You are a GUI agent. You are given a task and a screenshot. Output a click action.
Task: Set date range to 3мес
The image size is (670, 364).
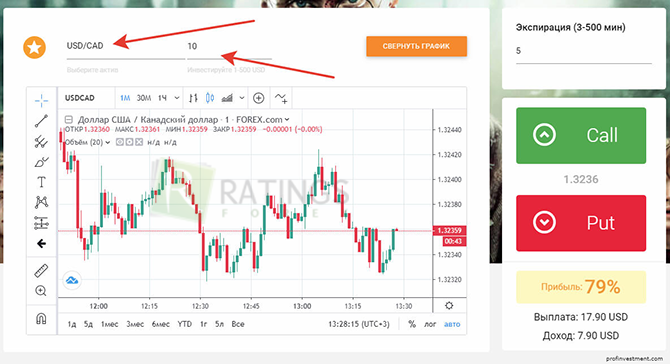135,324
